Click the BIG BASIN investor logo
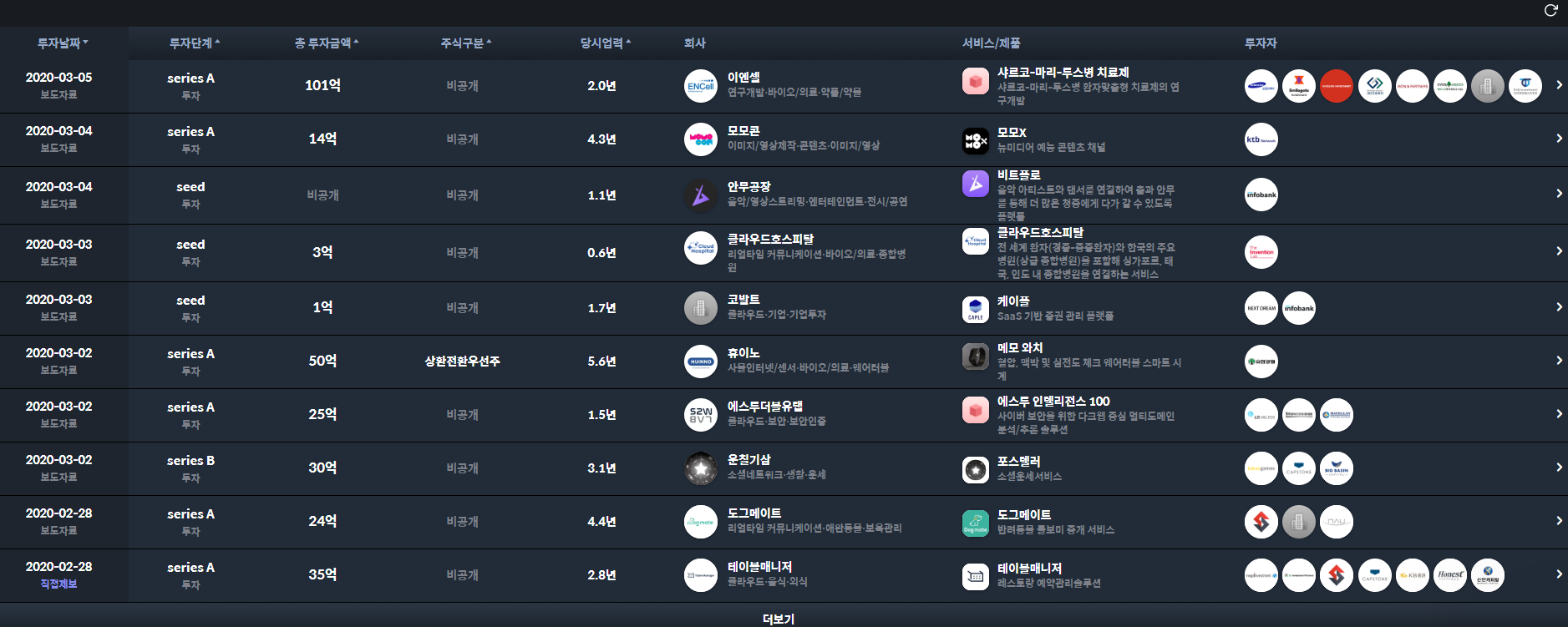This screenshot has width=1568, height=627. click(x=1337, y=468)
